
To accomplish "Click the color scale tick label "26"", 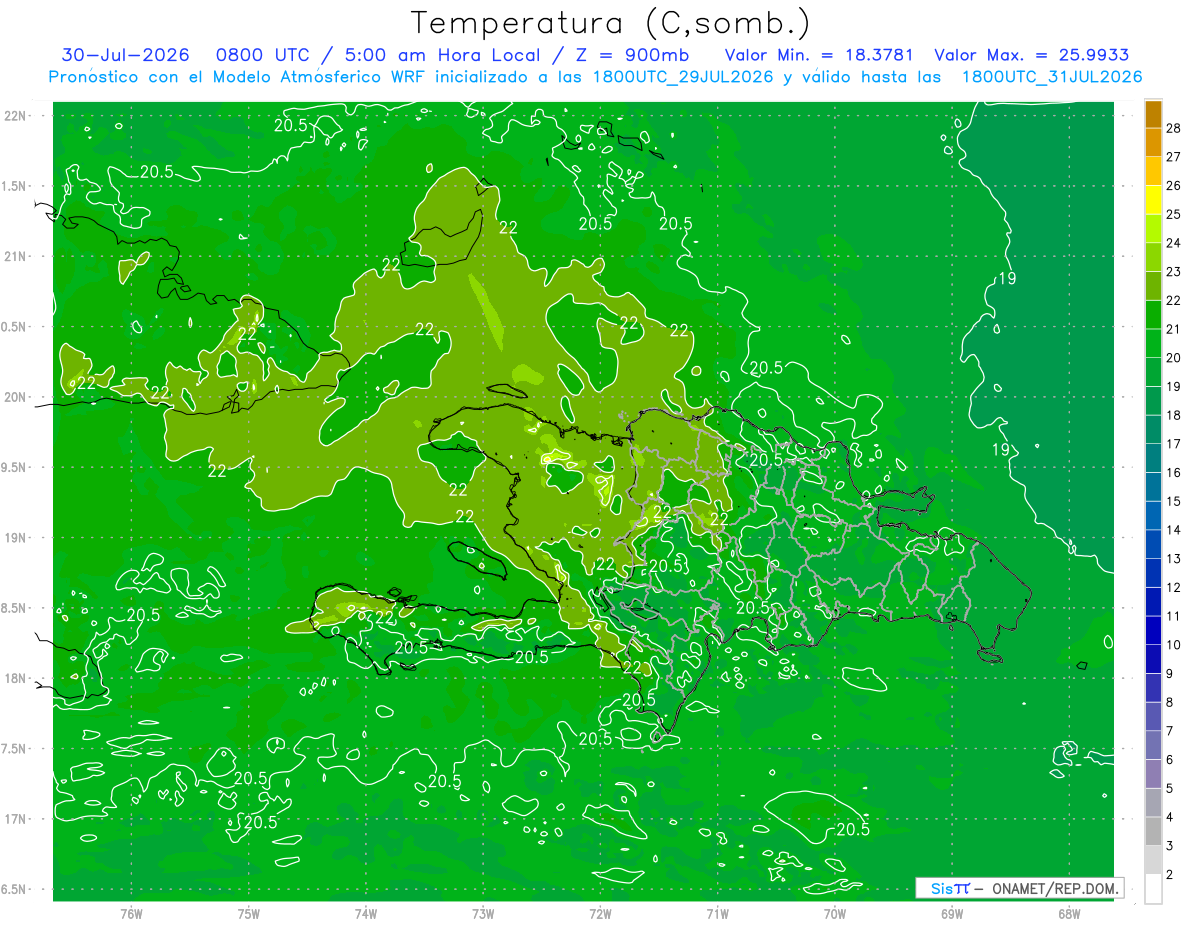I will [1174, 186].
